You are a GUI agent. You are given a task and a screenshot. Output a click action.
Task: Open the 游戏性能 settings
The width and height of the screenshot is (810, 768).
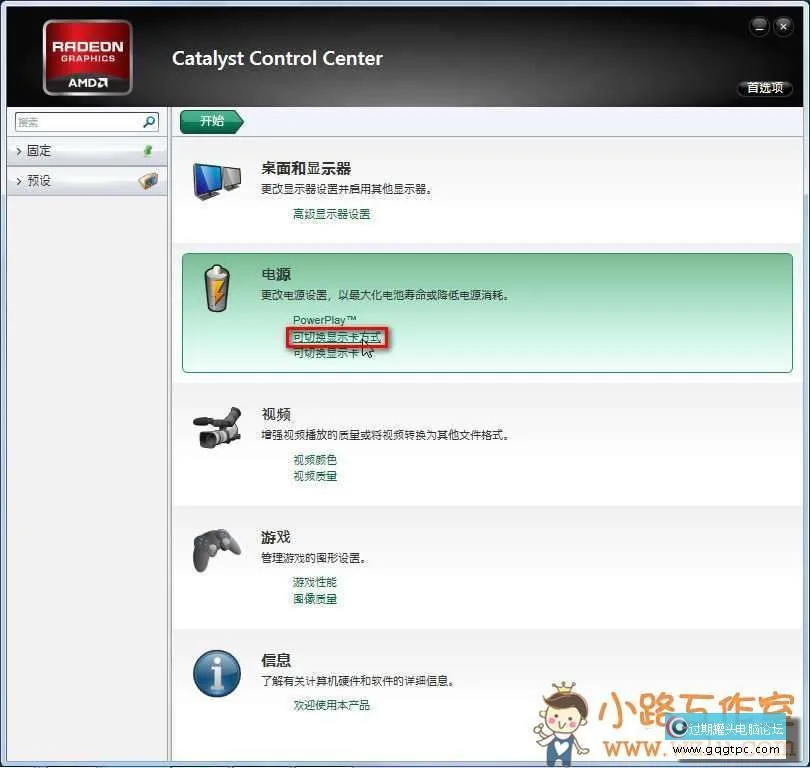click(x=315, y=581)
